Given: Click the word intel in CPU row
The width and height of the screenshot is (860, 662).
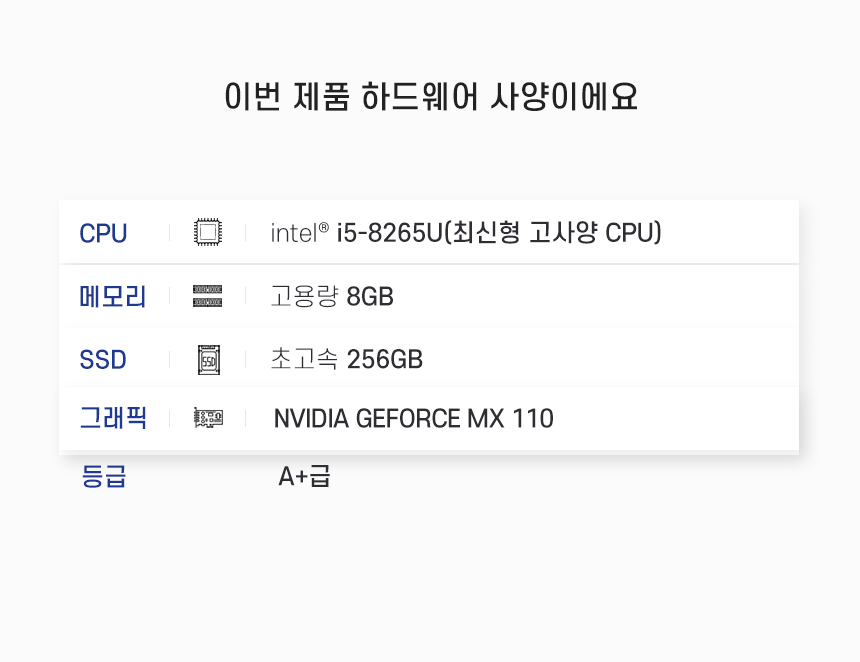Looking at the screenshot, I should (x=293, y=234).
